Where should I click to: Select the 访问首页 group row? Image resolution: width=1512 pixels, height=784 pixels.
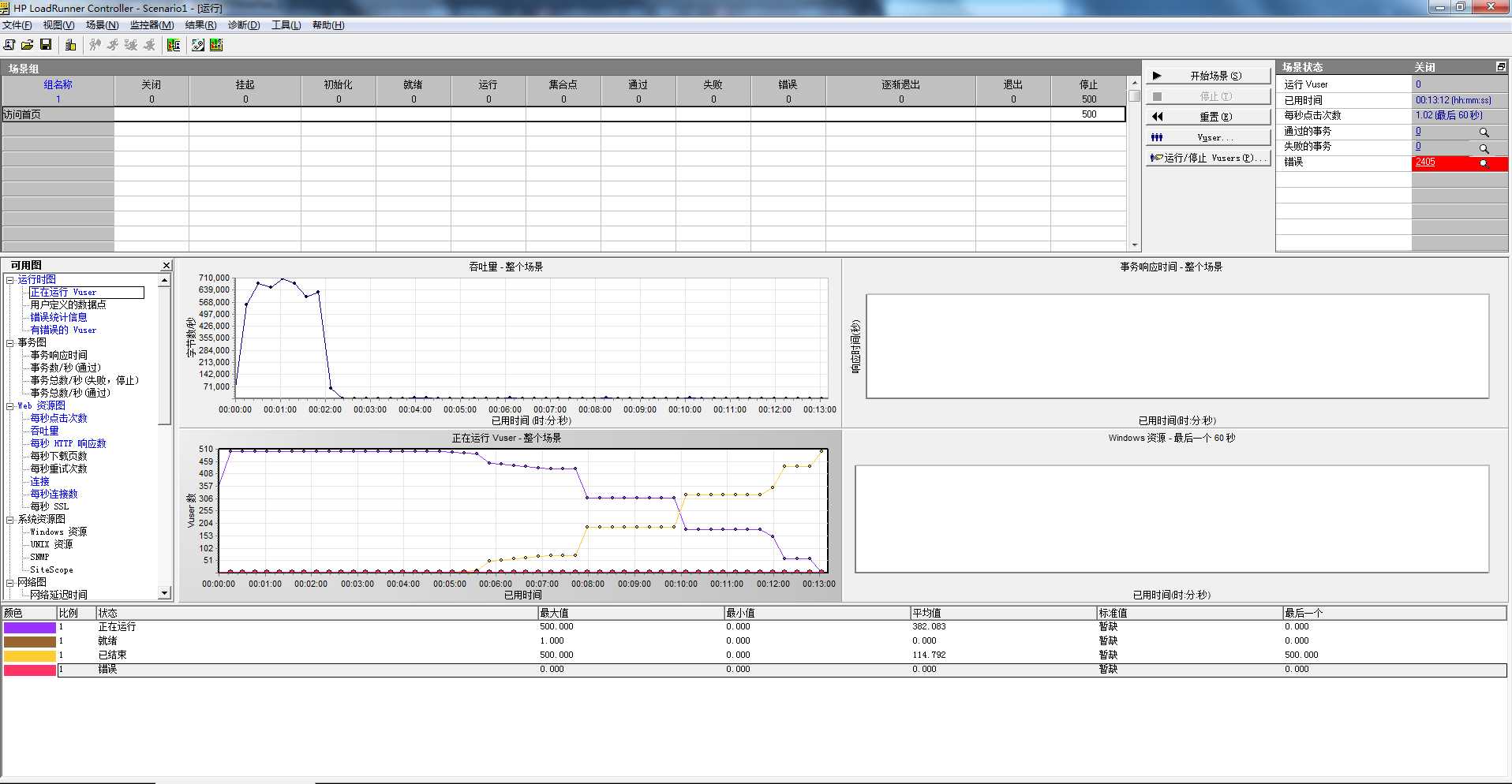[564, 114]
